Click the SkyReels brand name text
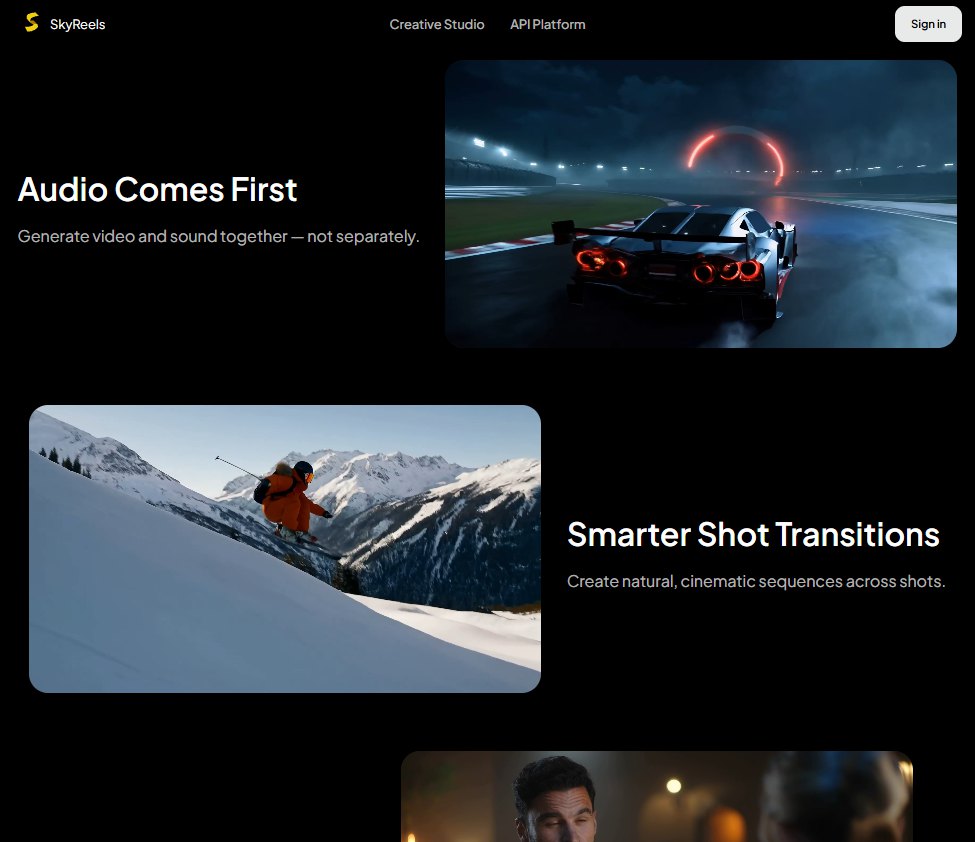The width and height of the screenshot is (975, 842). pyautogui.click(x=78, y=24)
